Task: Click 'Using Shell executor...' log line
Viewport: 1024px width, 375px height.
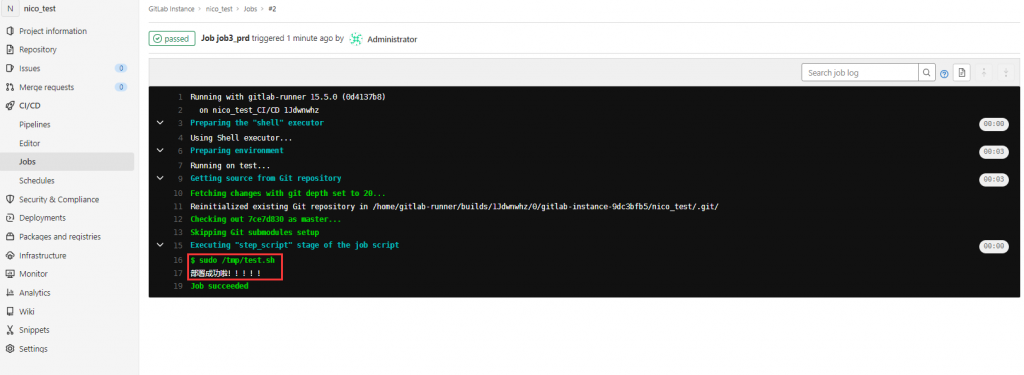Action: click(x=241, y=138)
